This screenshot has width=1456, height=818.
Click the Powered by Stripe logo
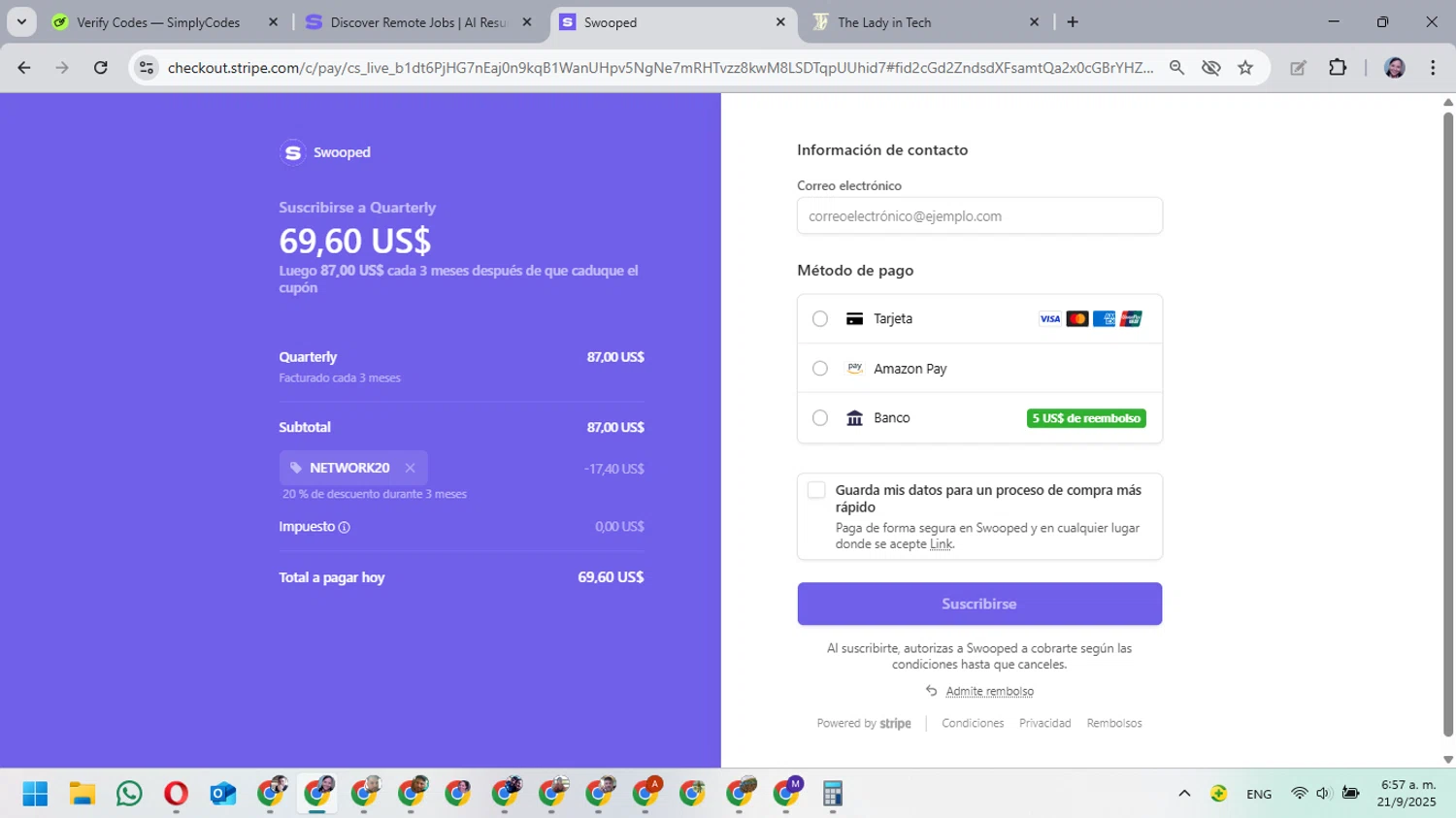(864, 723)
